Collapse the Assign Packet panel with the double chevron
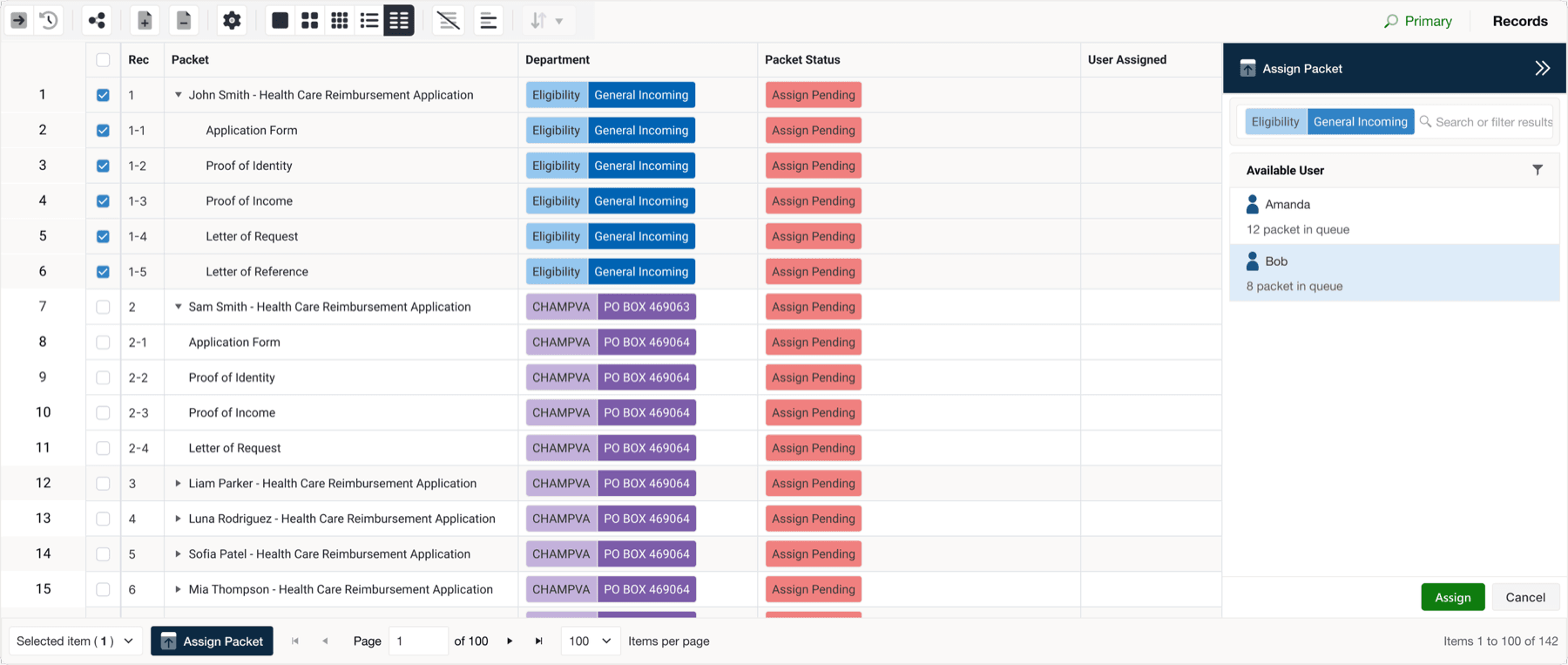 point(1542,68)
